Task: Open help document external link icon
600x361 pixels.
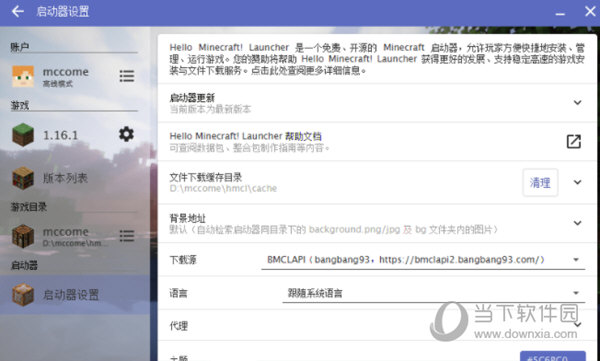Action: coord(574,141)
